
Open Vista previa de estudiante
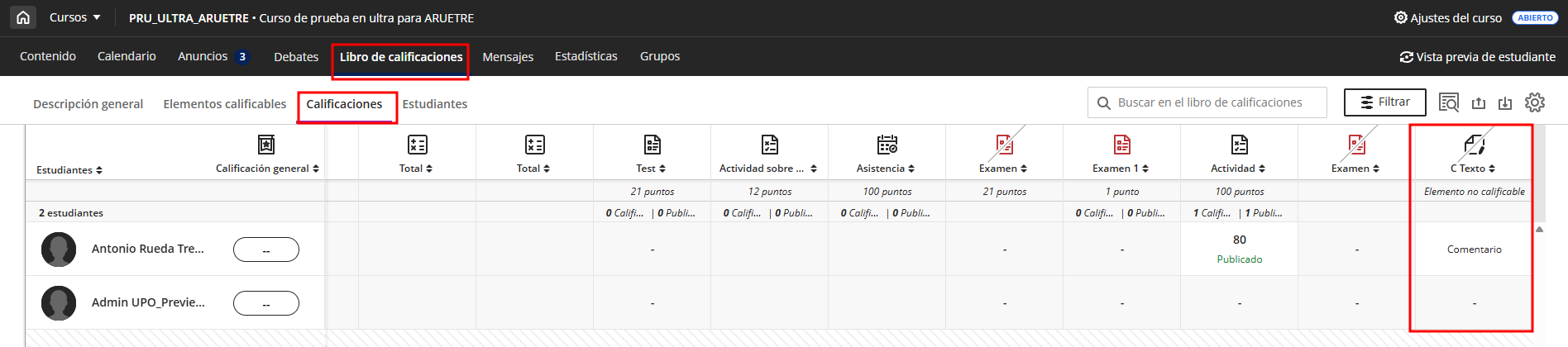[1477, 57]
